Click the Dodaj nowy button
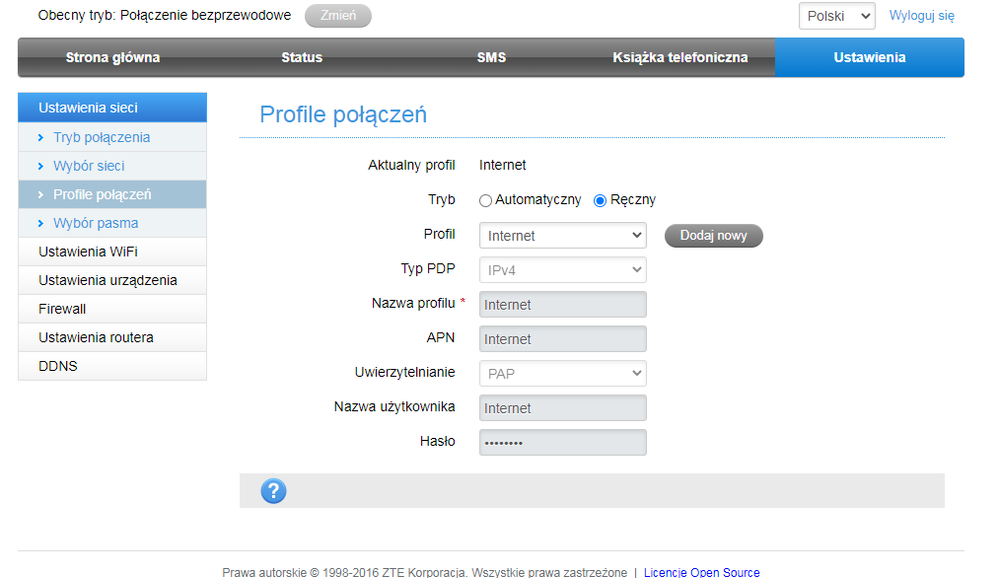Image resolution: width=998 pixels, height=578 pixels. pos(714,236)
